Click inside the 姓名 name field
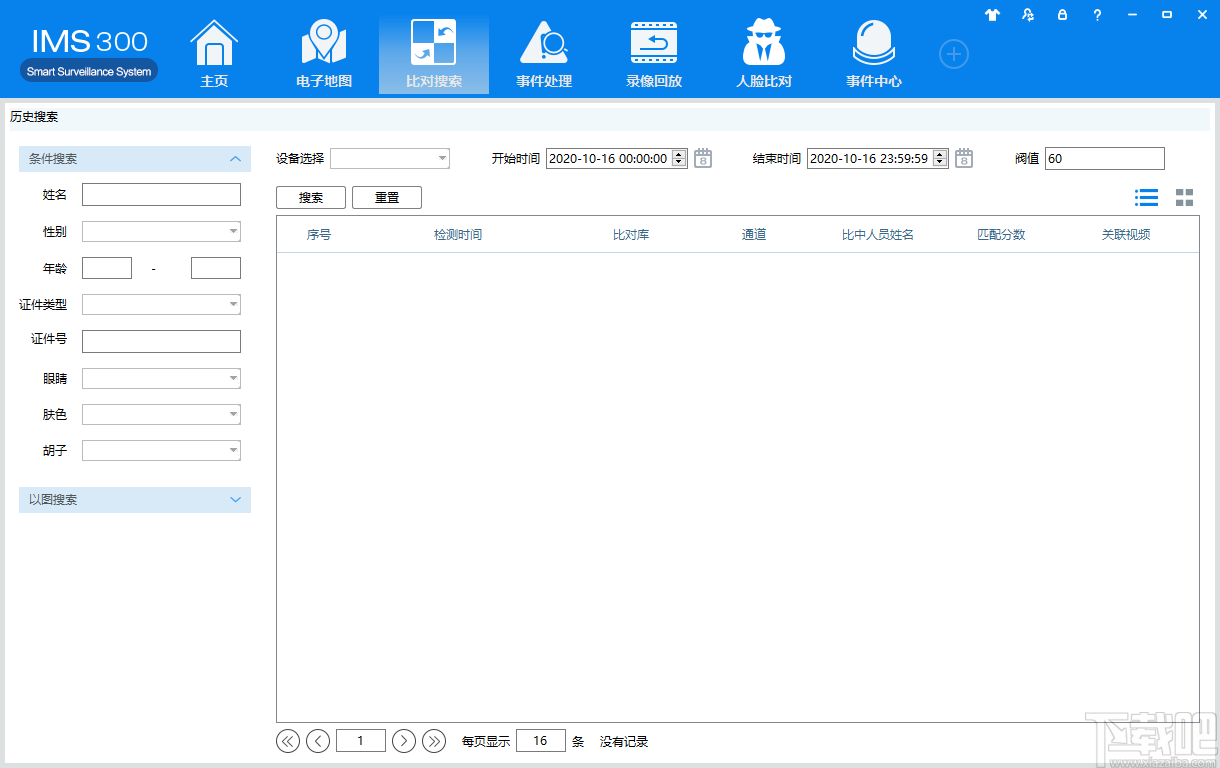The image size is (1220, 768). (161, 194)
